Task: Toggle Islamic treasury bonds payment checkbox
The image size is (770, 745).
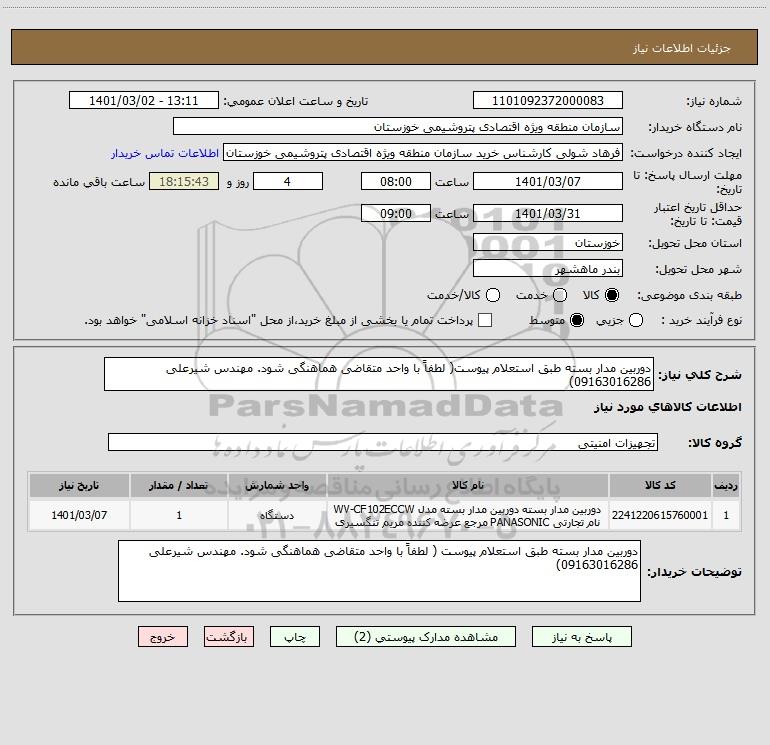Action: (485, 320)
